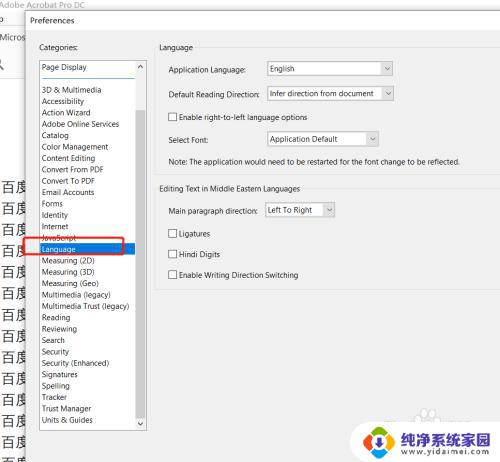The height and width of the screenshot is (462, 500).
Task: Select Security category
Action: point(55,352)
